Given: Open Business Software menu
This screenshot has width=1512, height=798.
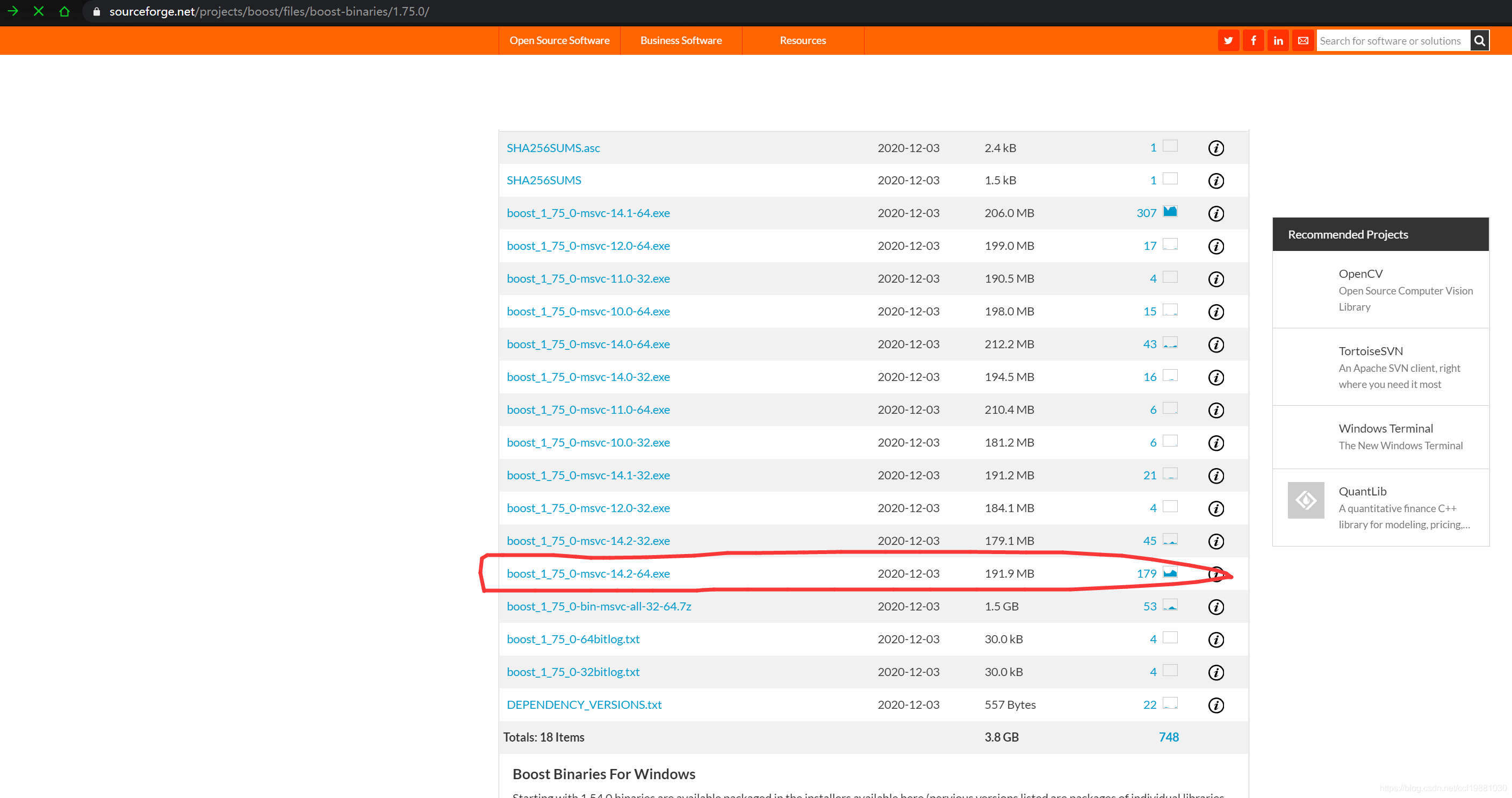Looking at the screenshot, I should (681, 40).
